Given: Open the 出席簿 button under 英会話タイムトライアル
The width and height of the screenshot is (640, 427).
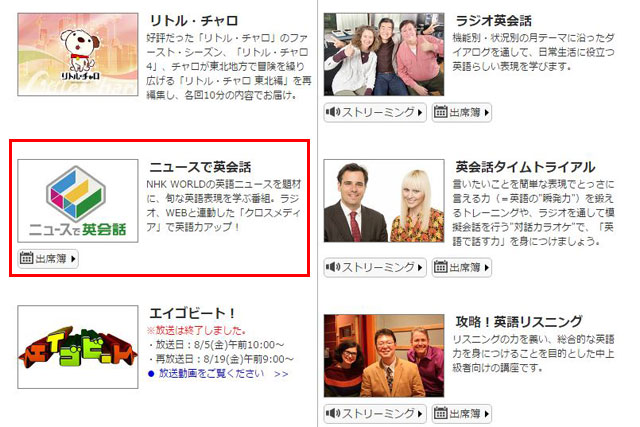Looking at the screenshot, I should click(462, 267).
